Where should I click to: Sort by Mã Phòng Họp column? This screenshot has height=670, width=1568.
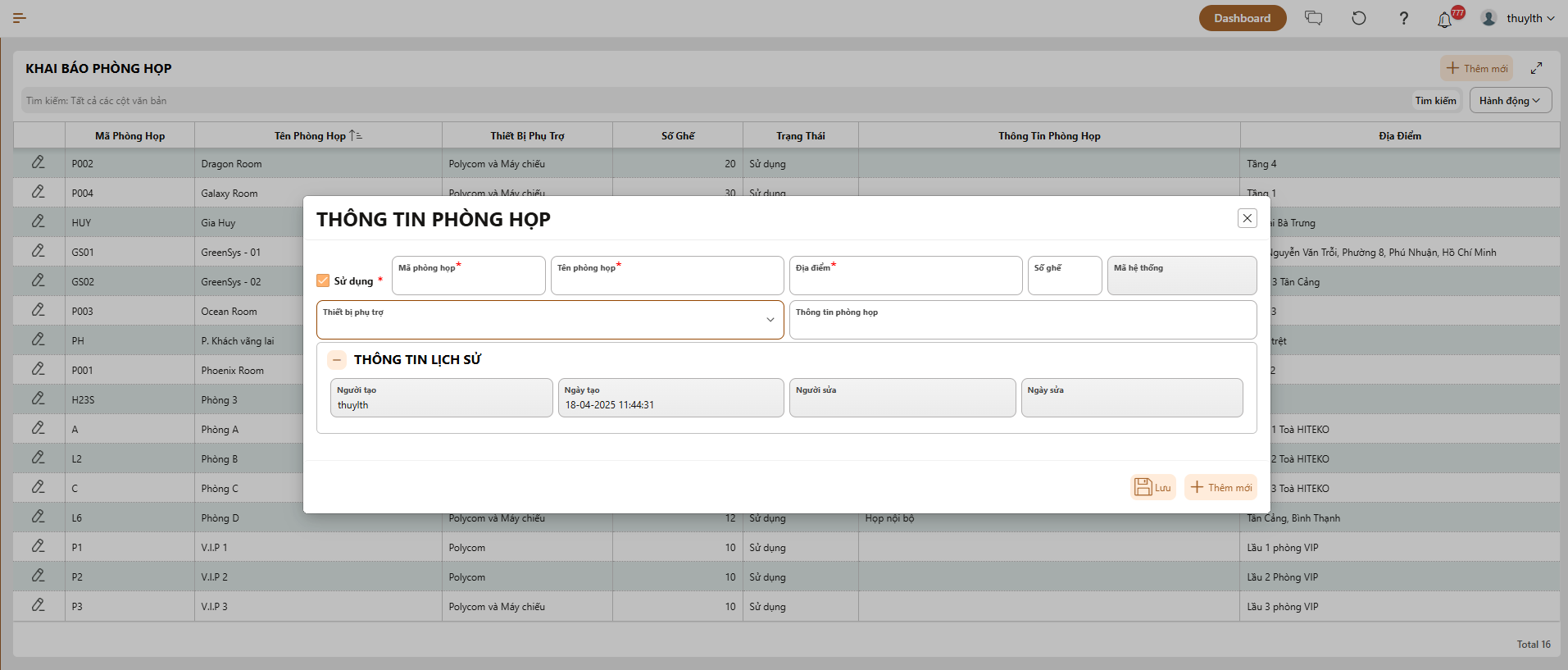click(130, 135)
